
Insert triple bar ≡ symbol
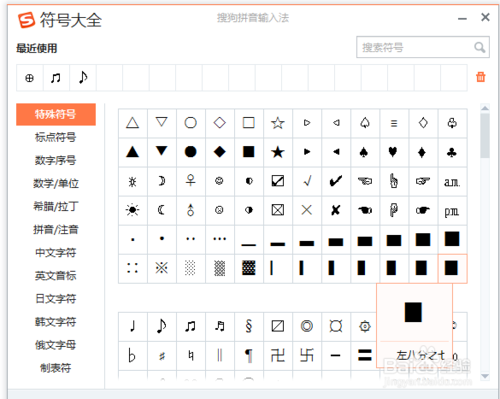[394, 123]
